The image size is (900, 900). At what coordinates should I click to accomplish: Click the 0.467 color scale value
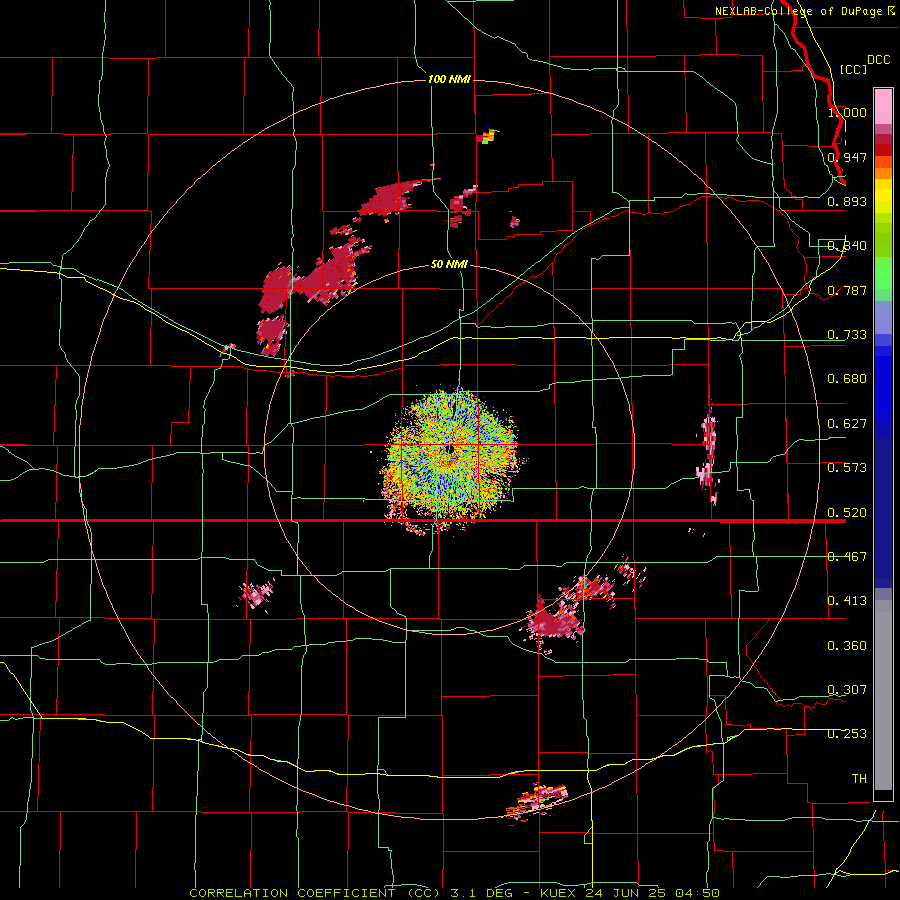[847, 557]
